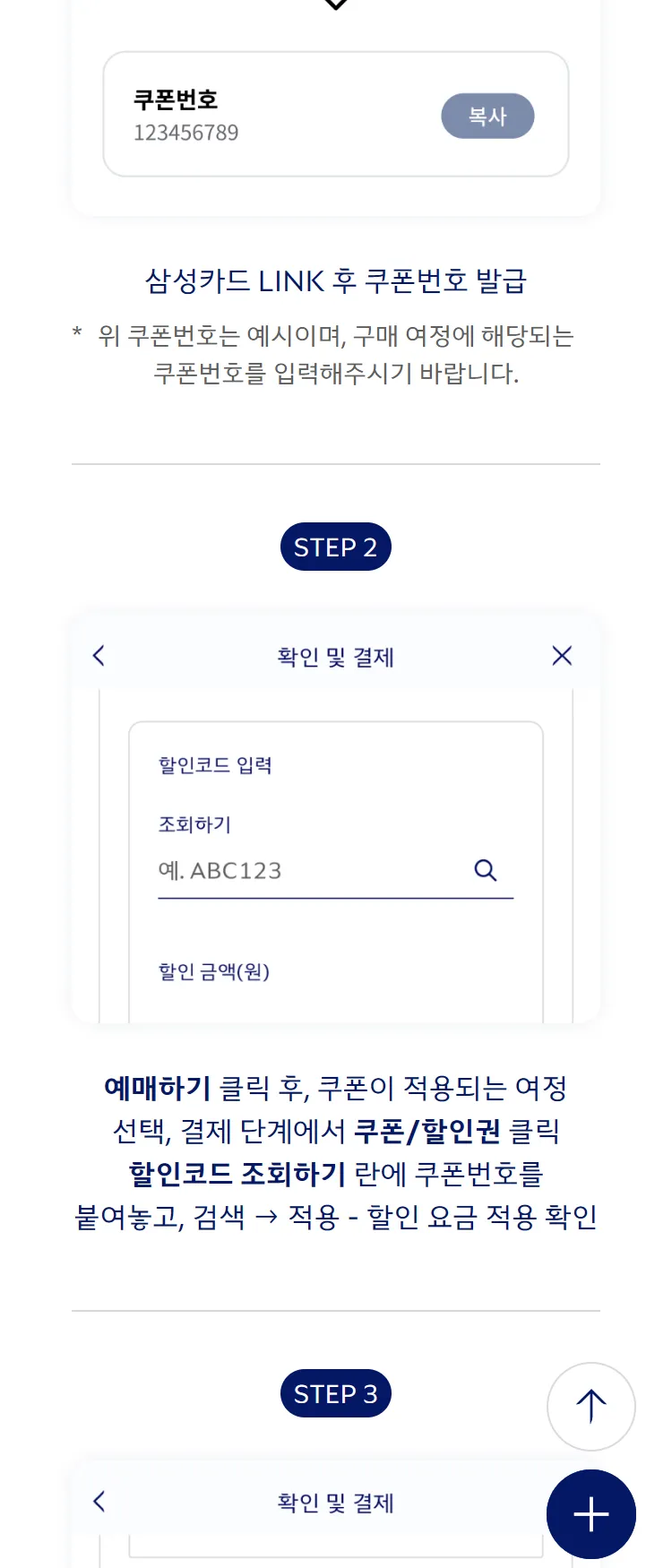Image resolution: width=672 pixels, height=1568 pixels.
Task: Click the 할인 금액(원) label
Action: [214, 971]
